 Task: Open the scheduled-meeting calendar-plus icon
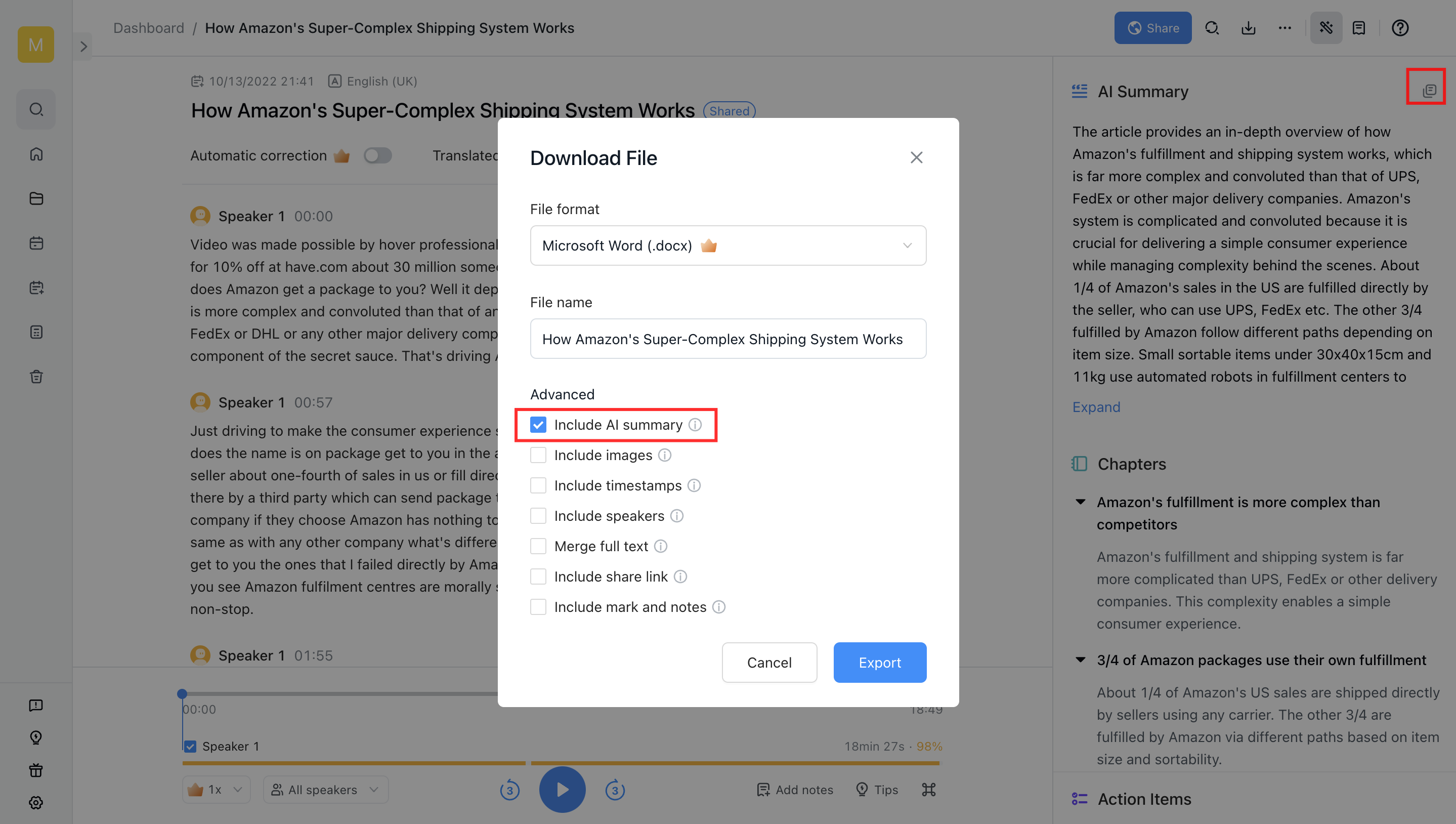[x=36, y=287]
